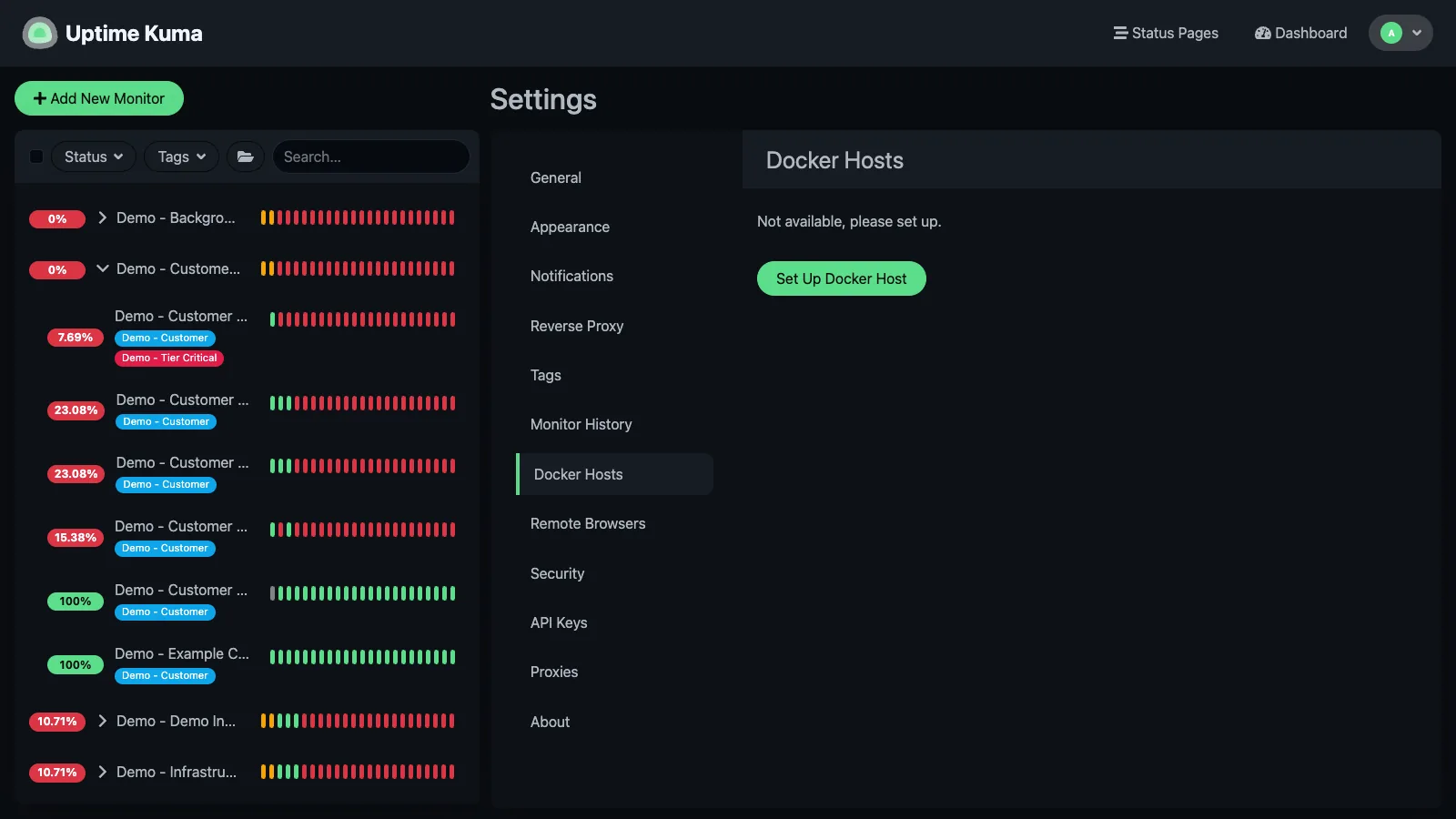Go to the Dashboard
Viewport: 1456px width, 819px height.
(1300, 33)
